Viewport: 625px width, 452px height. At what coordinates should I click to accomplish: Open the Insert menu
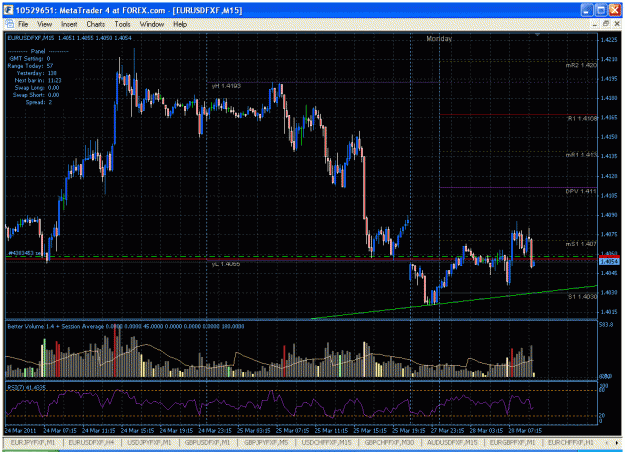(x=69, y=24)
